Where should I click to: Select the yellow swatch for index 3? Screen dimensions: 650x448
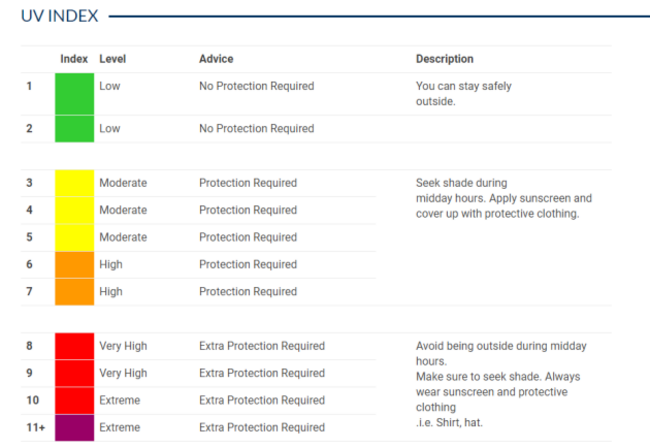pyautogui.click(x=75, y=183)
